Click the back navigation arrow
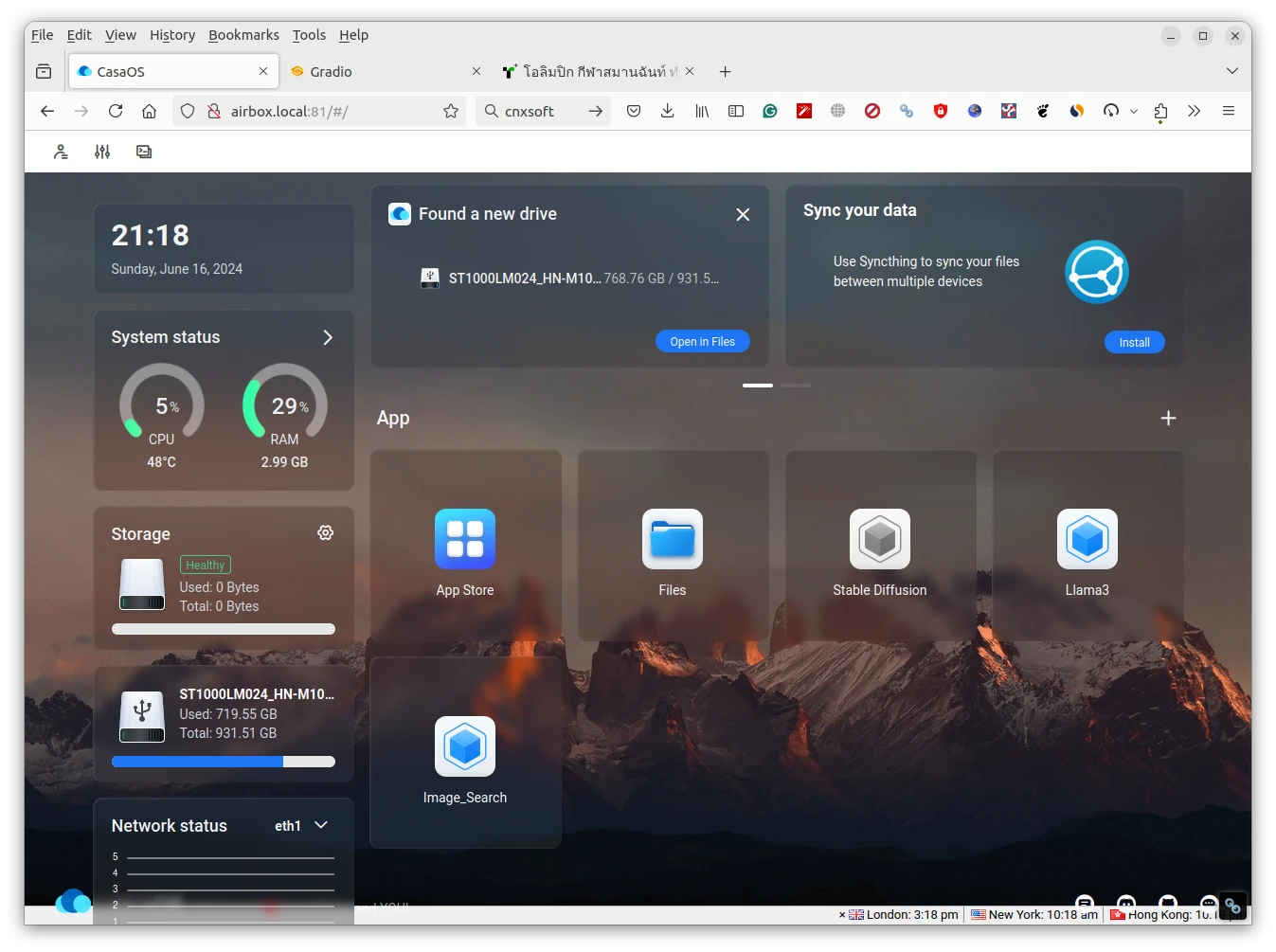This screenshot has height=952, width=1276. [x=47, y=111]
